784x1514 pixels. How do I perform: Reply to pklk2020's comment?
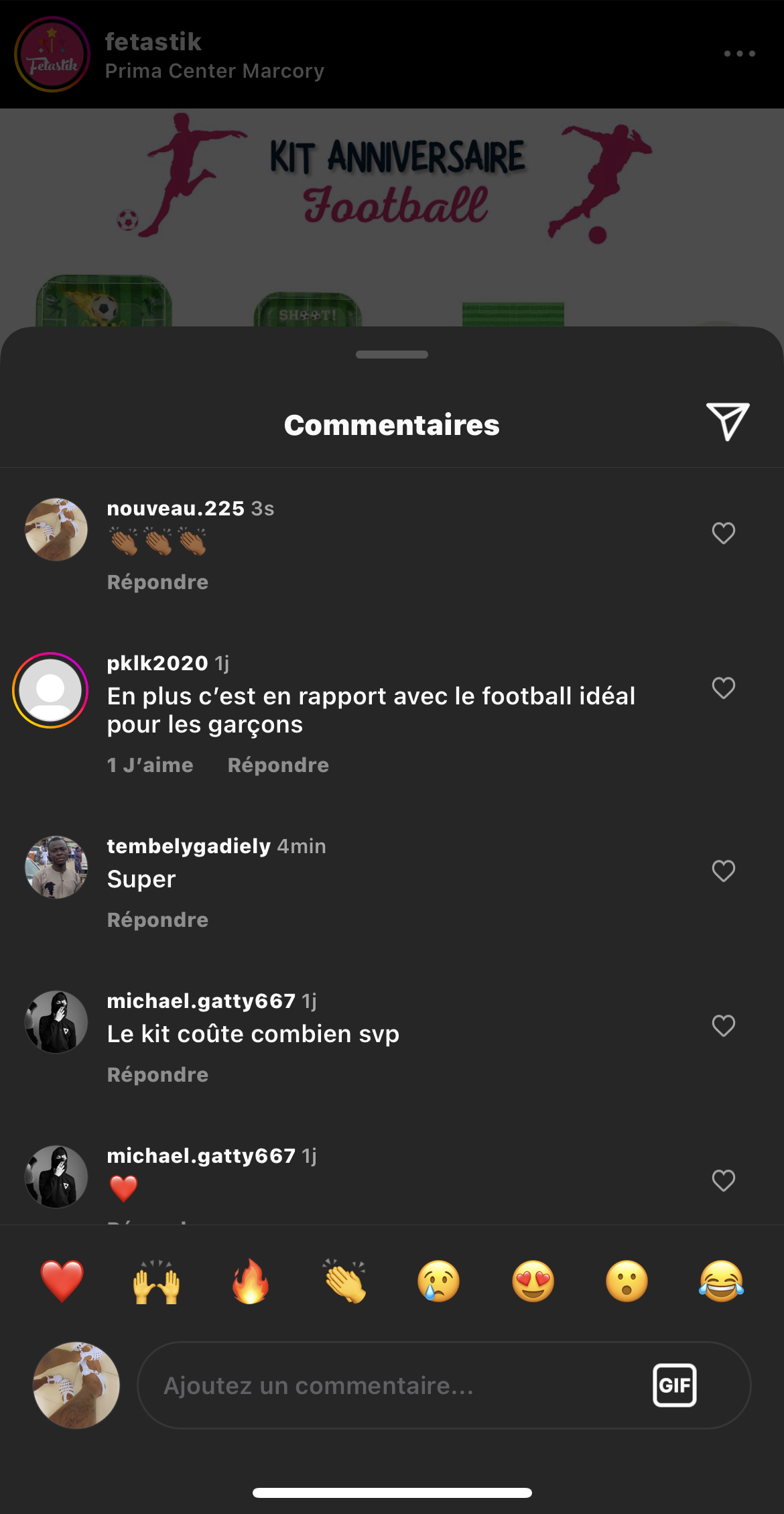tap(278, 765)
